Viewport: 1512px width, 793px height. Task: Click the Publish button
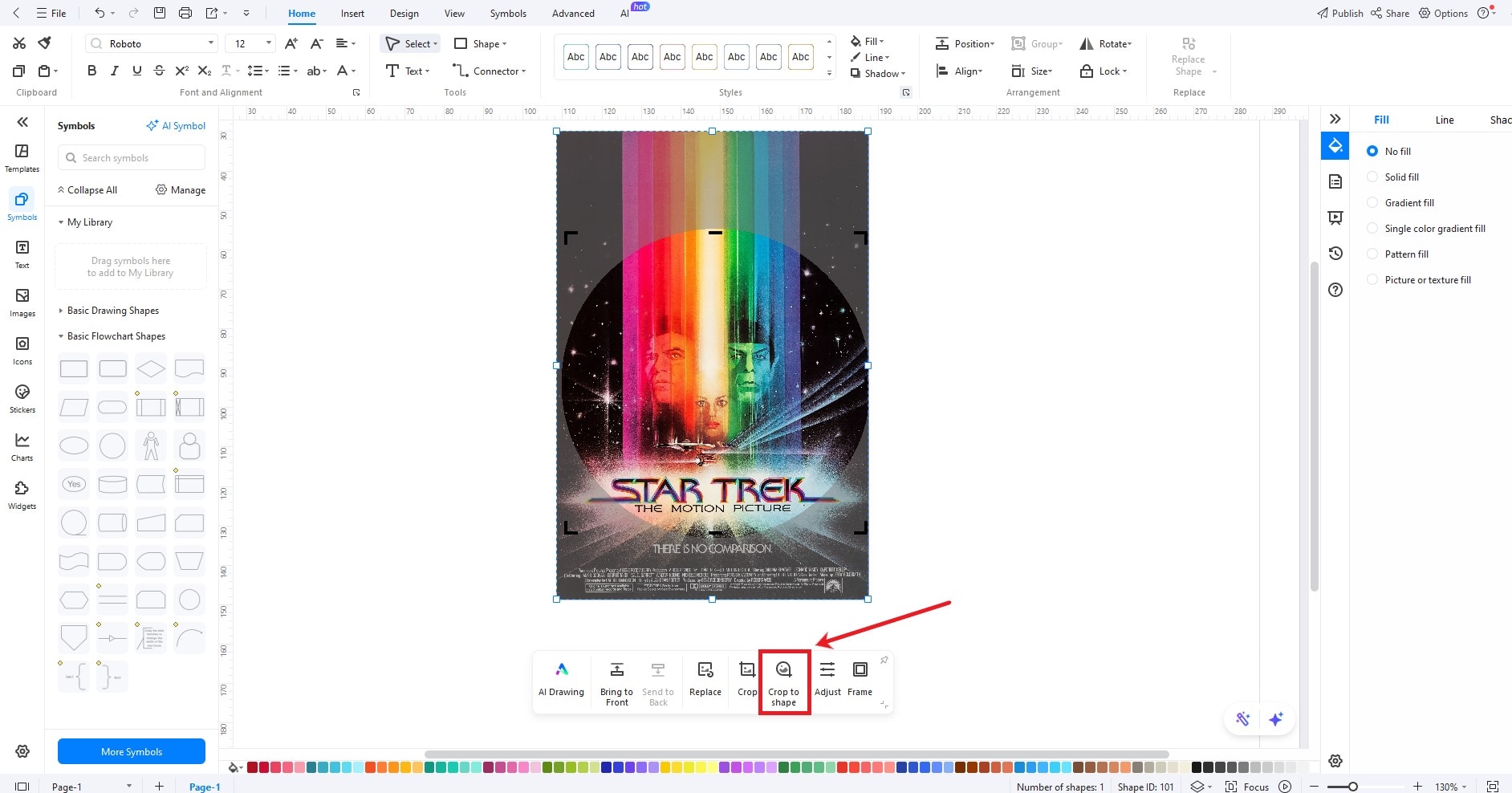click(1340, 13)
